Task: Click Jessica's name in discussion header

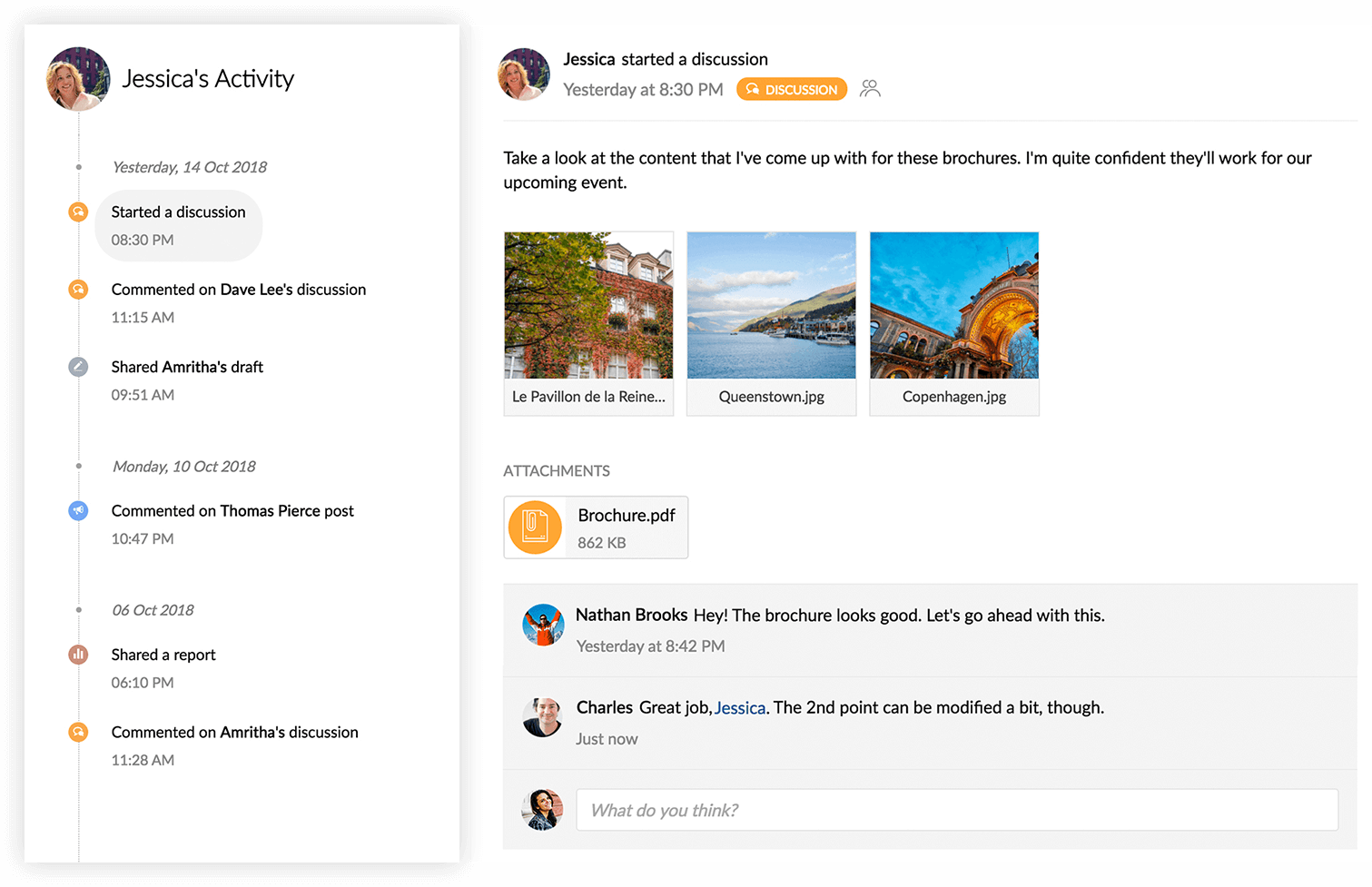Action: (x=589, y=59)
